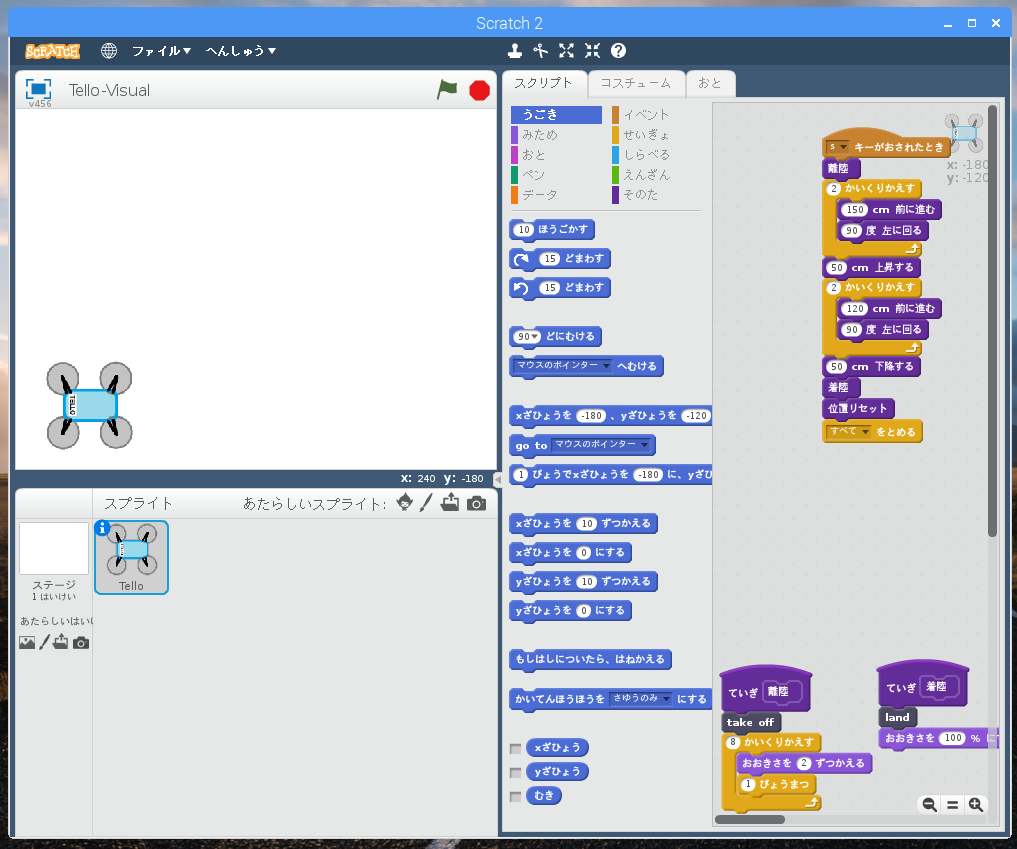The width and height of the screenshot is (1017, 849).
Task: Click the Tello drone on stage
Action: (x=90, y=405)
